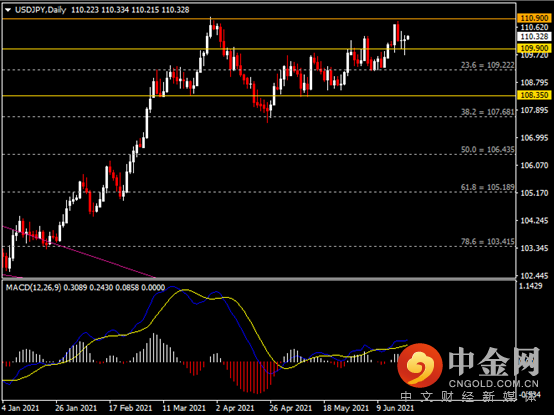This screenshot has width=554, height=415.
Task: Click the 108.795 price scale value
Action: pyautogui.click(x=534, y=83)
